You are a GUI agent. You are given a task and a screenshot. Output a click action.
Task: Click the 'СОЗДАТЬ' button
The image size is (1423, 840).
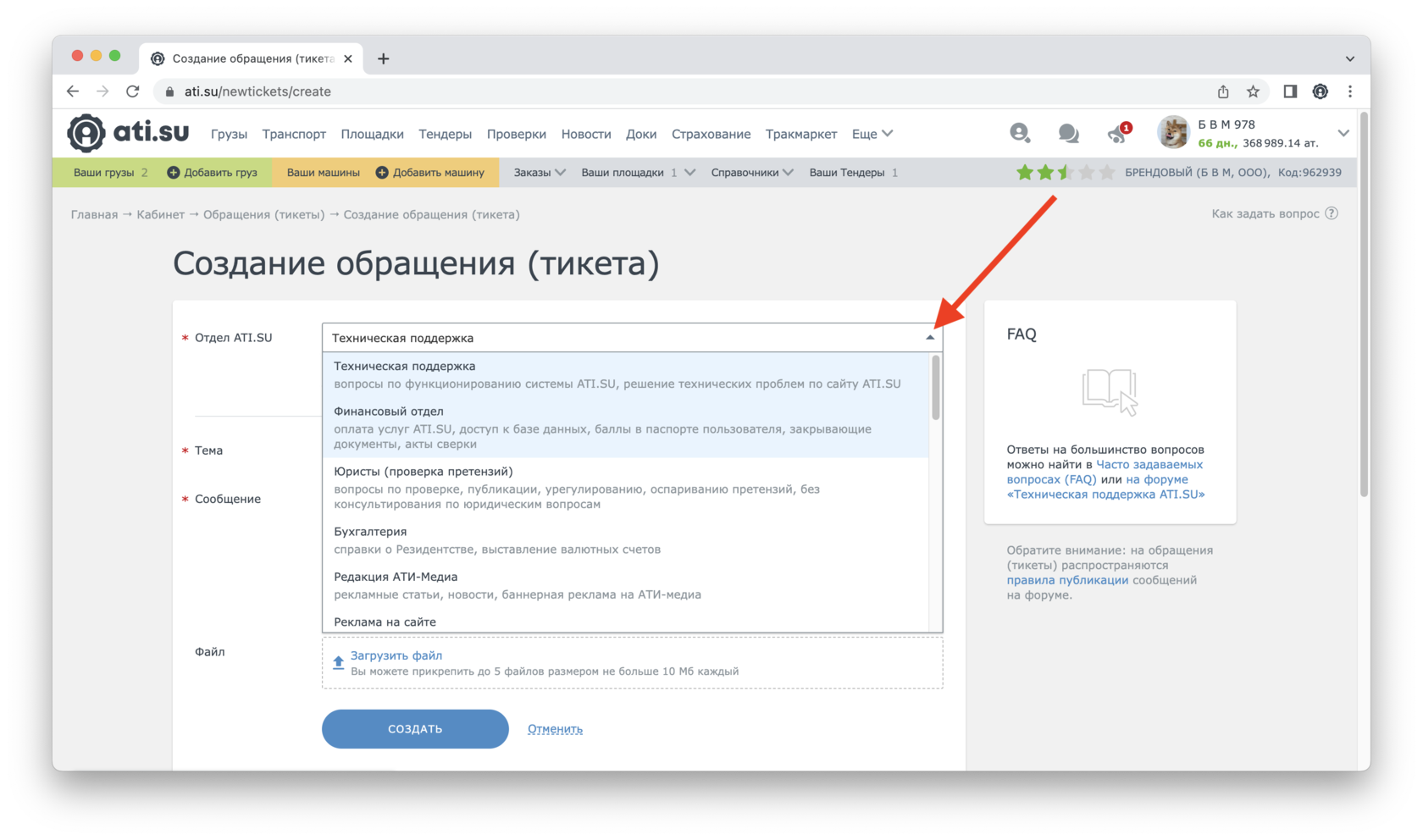(415, 728)
